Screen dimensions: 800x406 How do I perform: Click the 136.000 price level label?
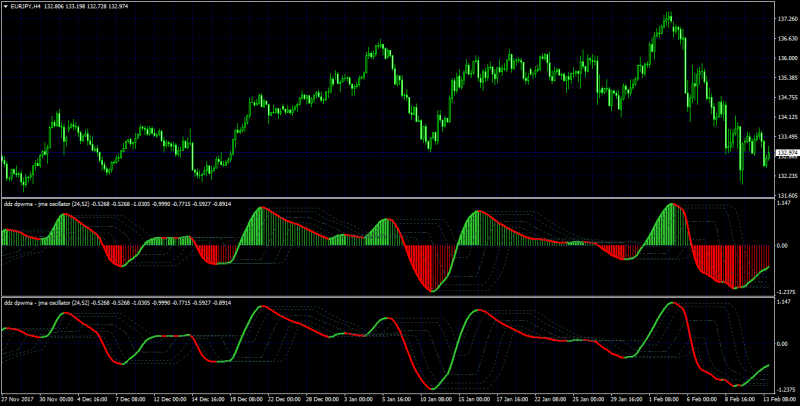(788, 58)
